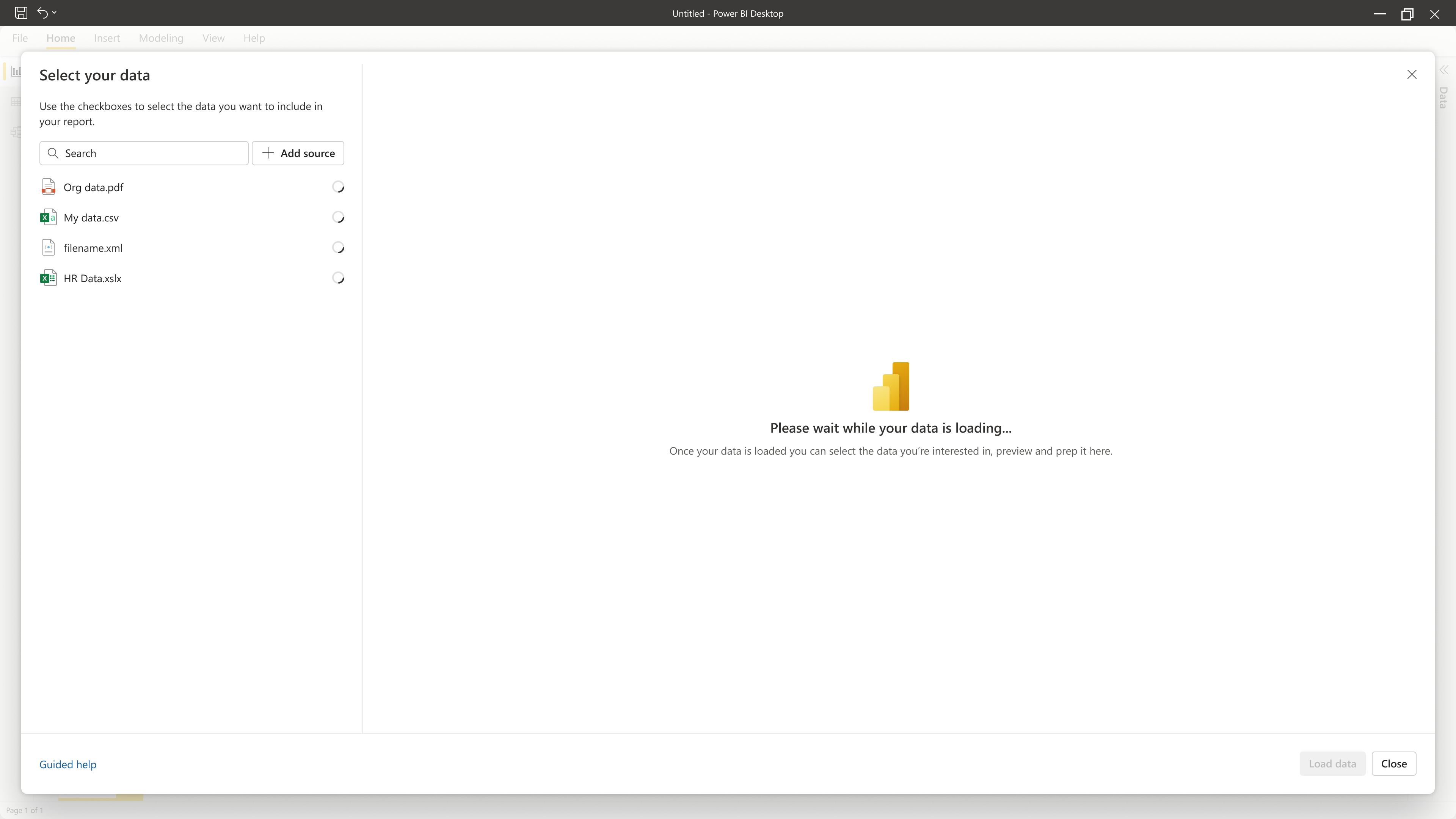Open the File menu
The image size is (1456, 819).
[20, 38]
